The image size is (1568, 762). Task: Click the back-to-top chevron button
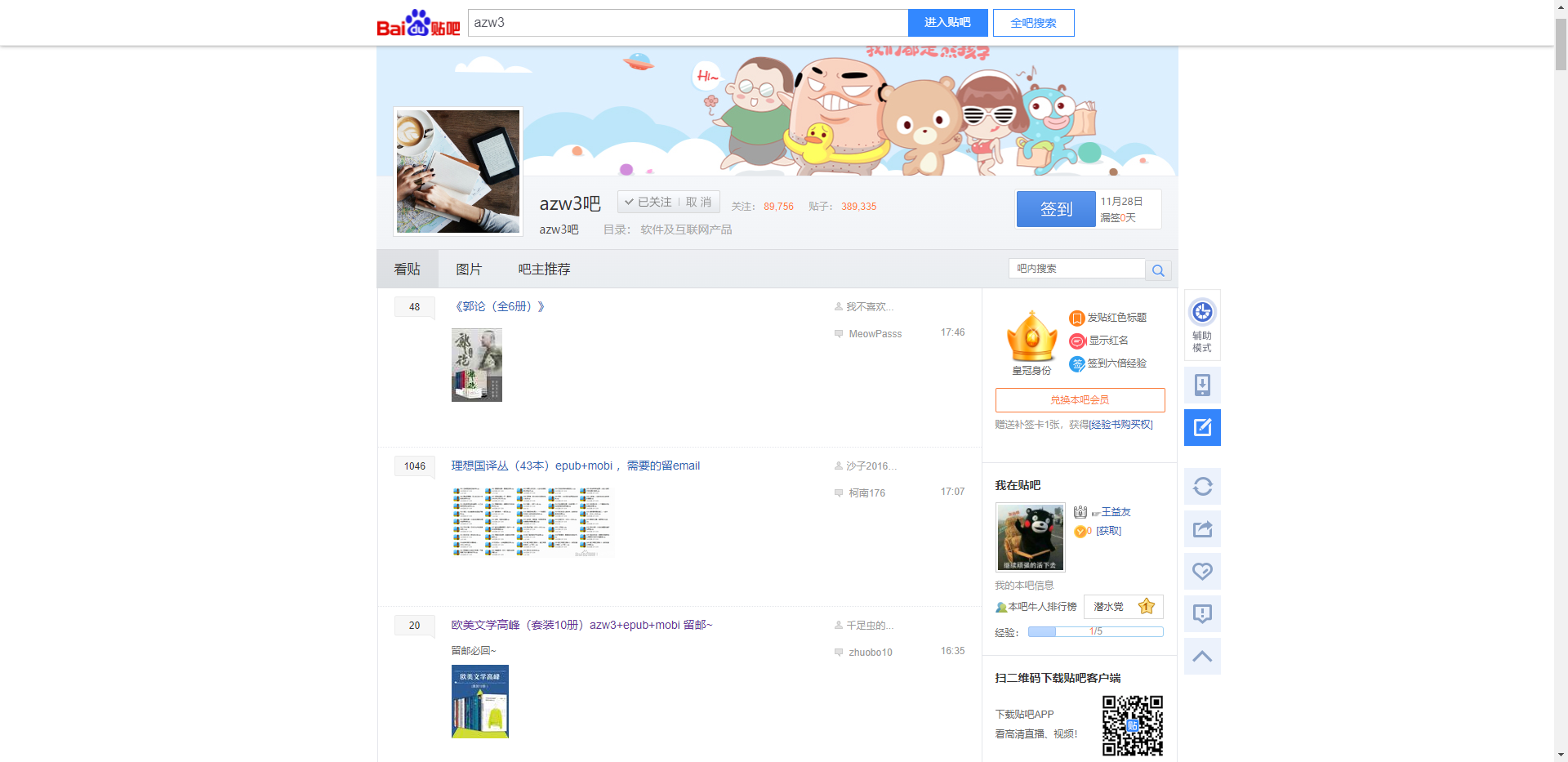[x=1201, y=656]
